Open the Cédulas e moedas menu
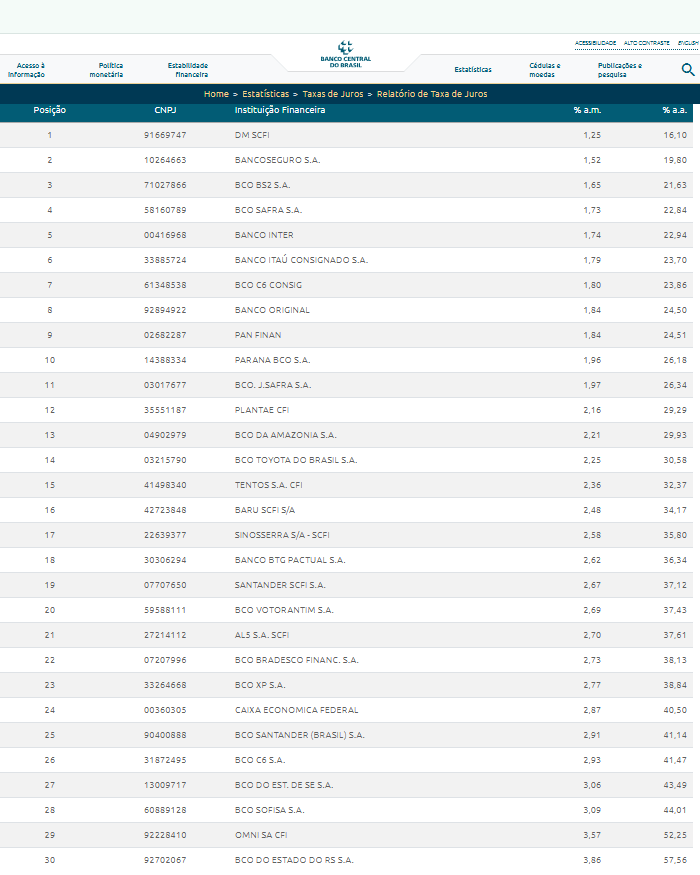This screenshot has width=700, height=875. 545,70
